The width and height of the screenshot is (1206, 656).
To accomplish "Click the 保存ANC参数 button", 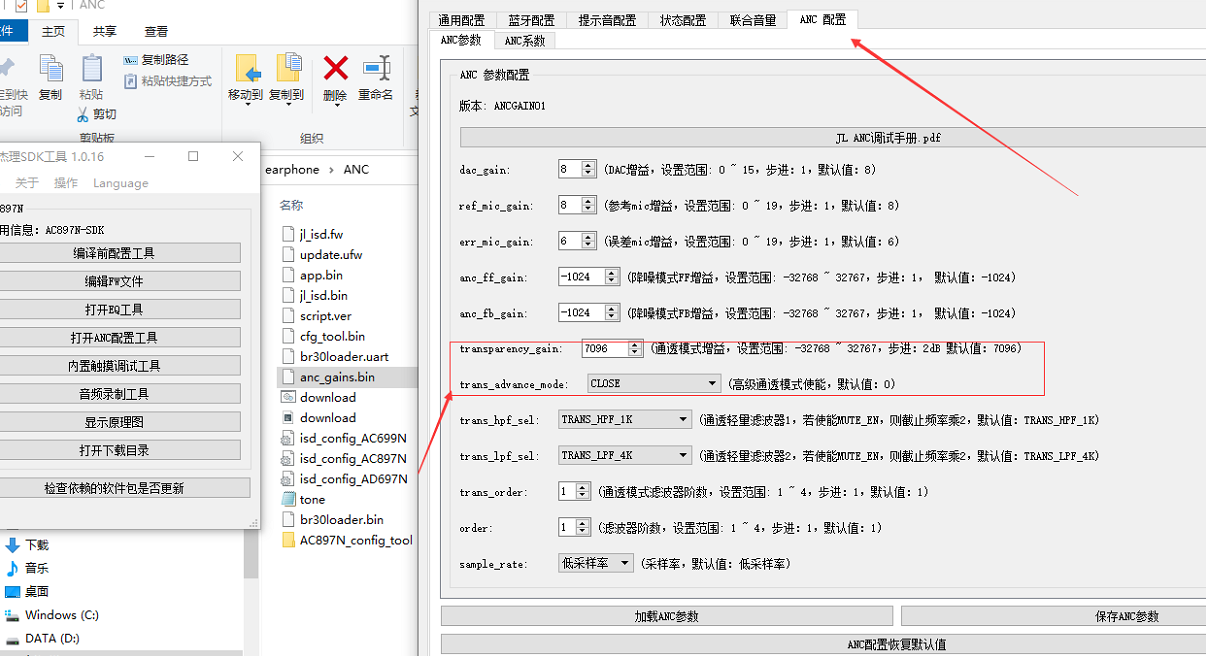I will point(1054,616).
